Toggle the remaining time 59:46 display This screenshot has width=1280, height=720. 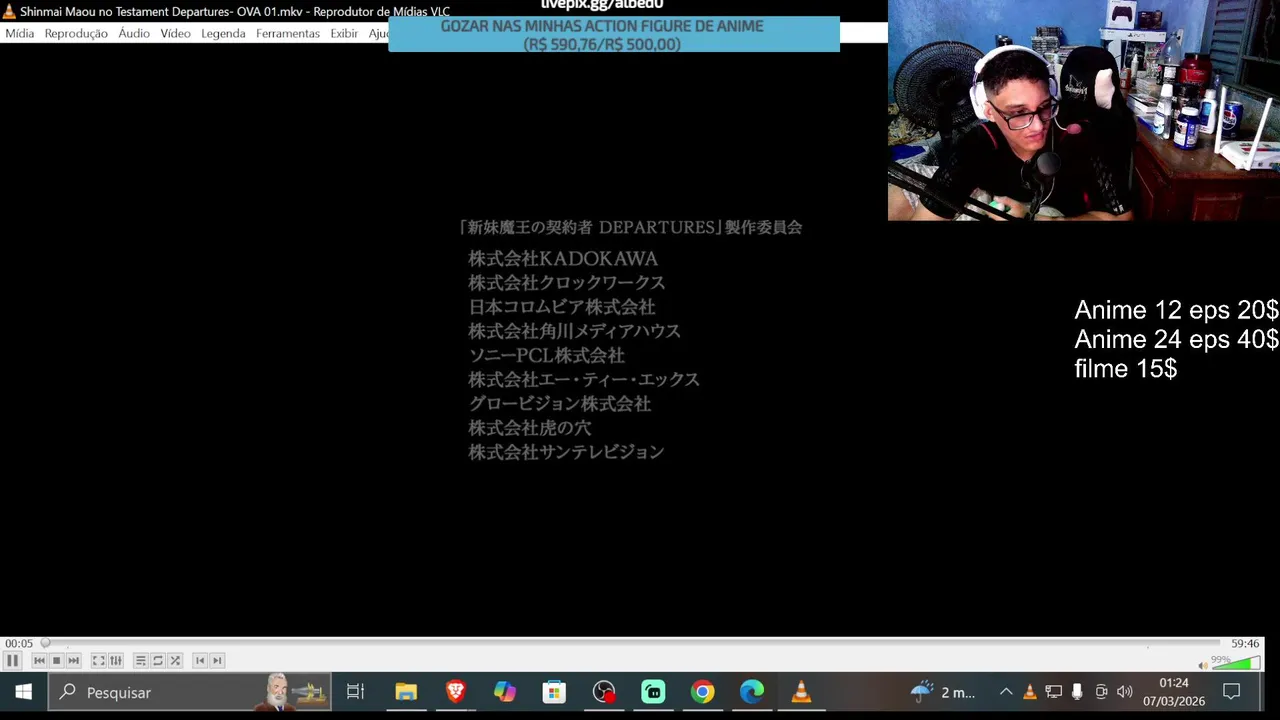pyautogui.click(x=1245, y=644)
